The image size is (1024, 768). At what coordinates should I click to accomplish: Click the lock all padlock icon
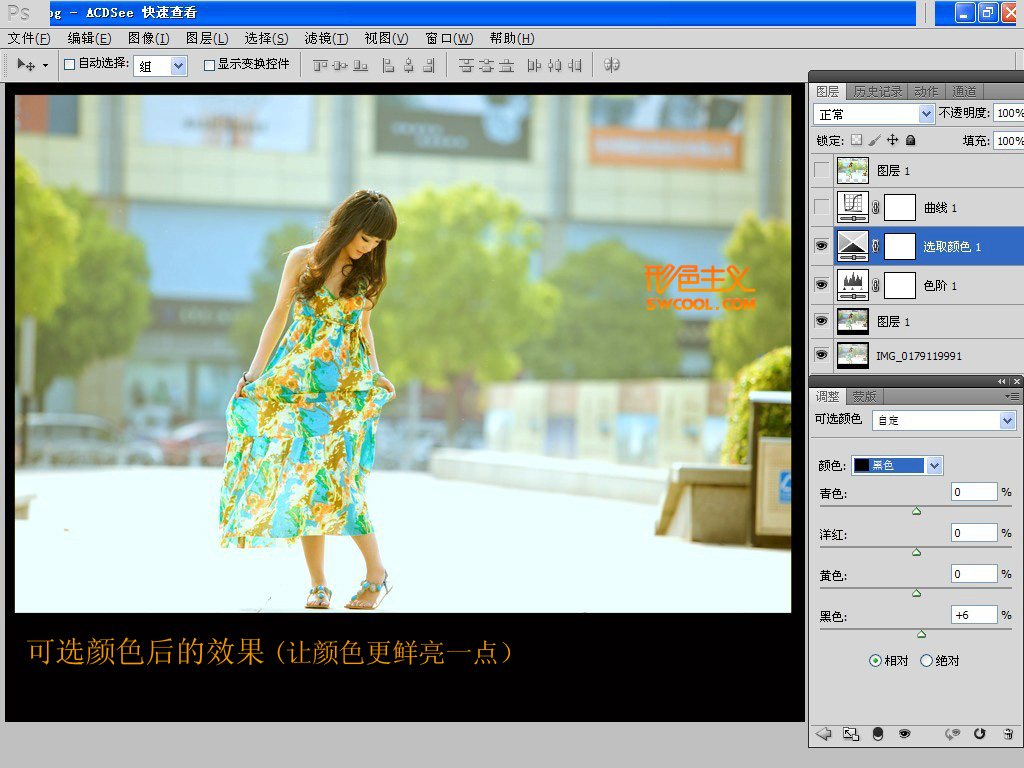pos(911,141)
